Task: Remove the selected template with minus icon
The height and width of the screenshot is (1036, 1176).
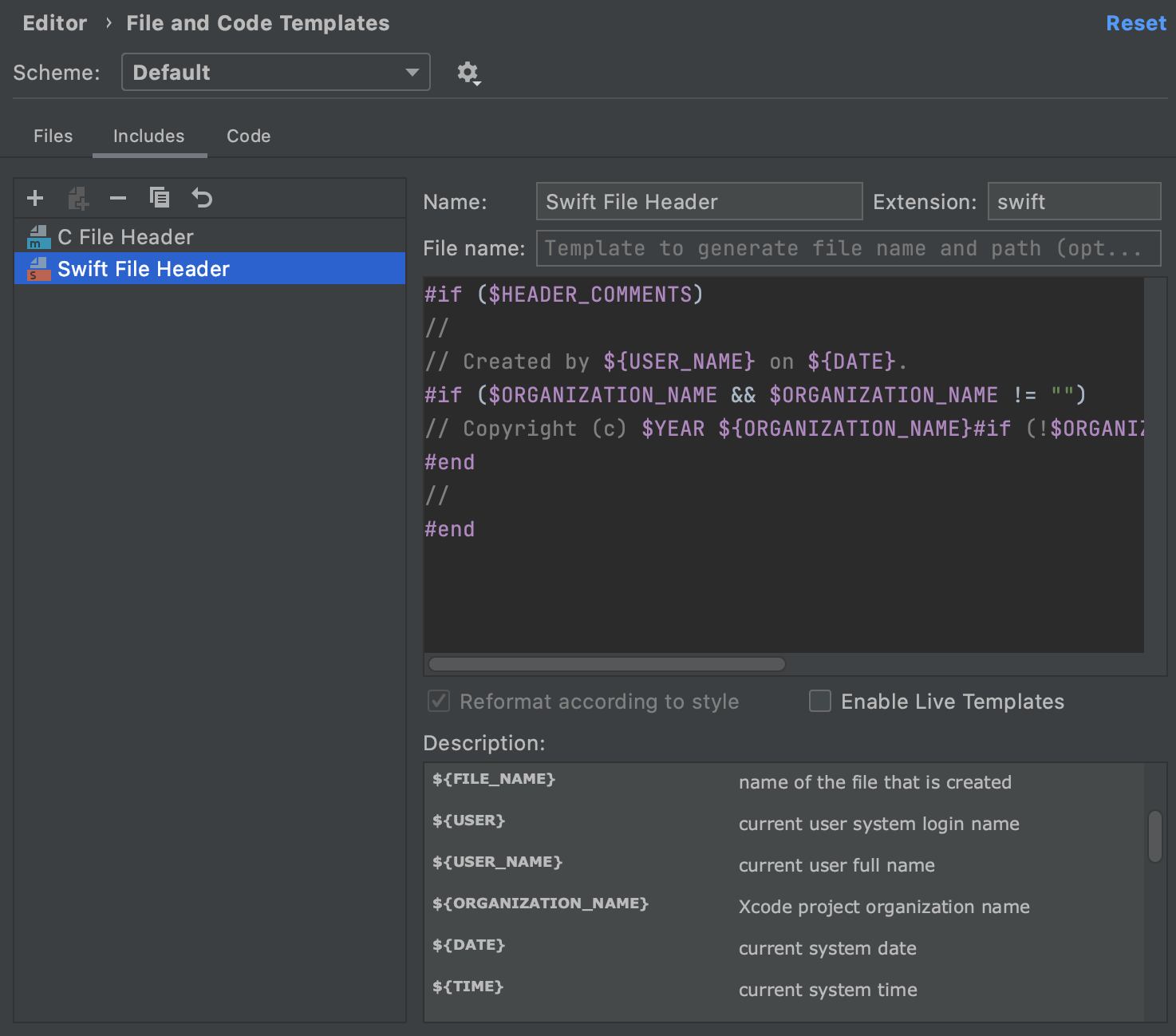Action: tap(118, 198)
